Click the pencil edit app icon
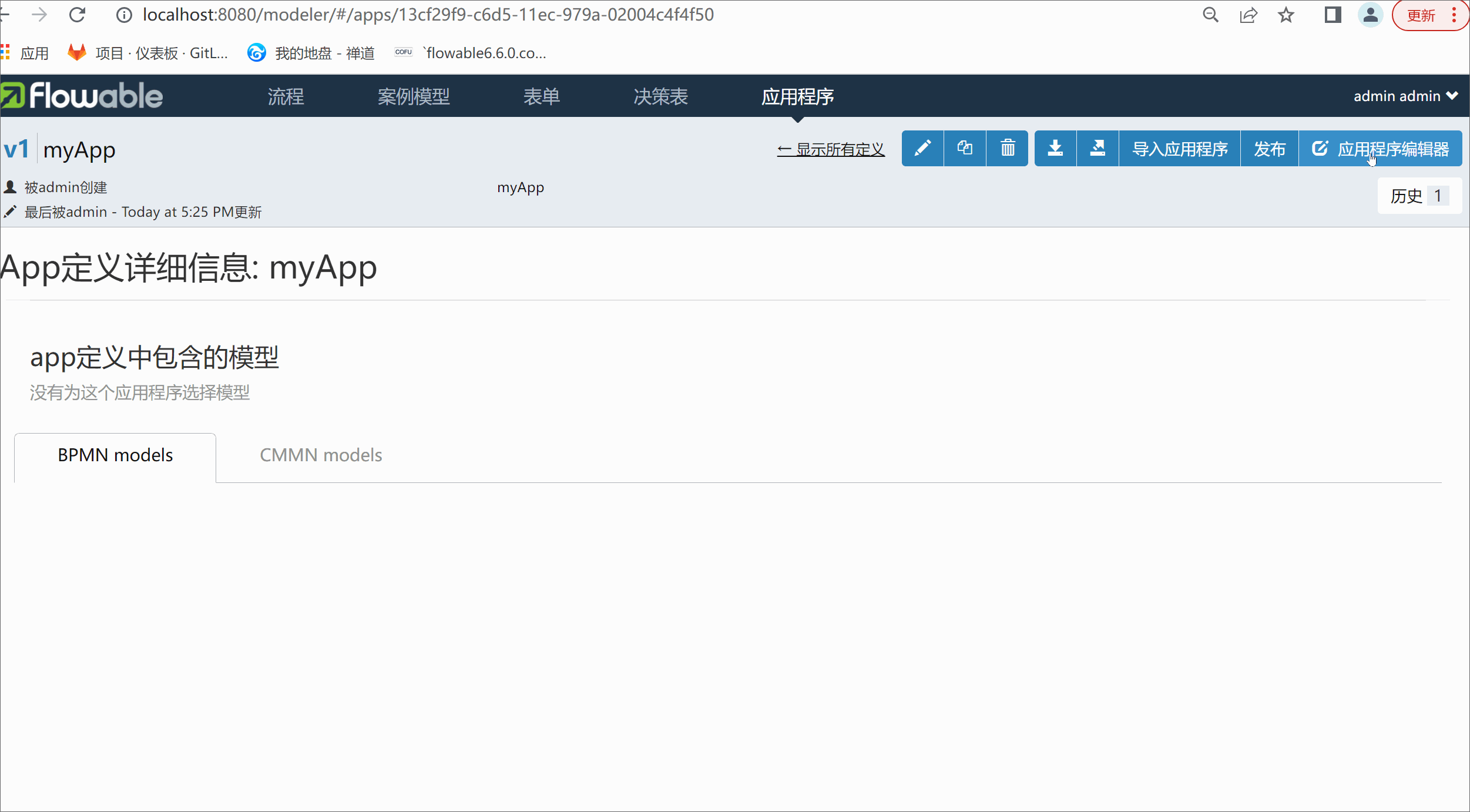This screenshot has width=1470, height=812. [922, 149]
